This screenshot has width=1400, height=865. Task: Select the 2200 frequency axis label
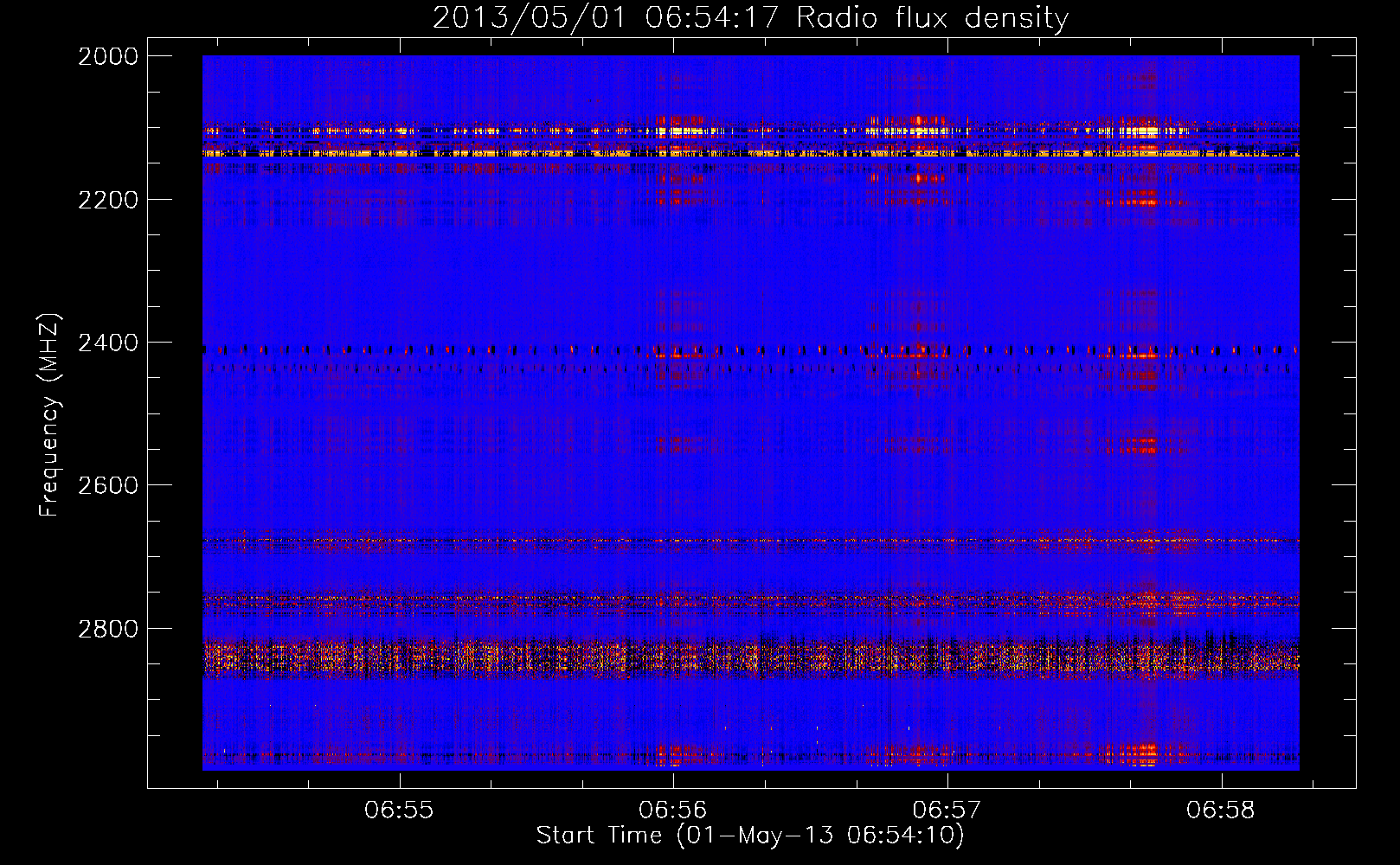108,200
